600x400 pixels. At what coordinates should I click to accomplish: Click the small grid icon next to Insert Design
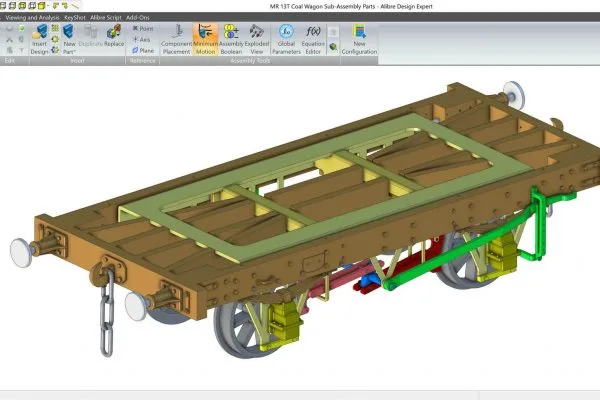[x=55, y=28]
